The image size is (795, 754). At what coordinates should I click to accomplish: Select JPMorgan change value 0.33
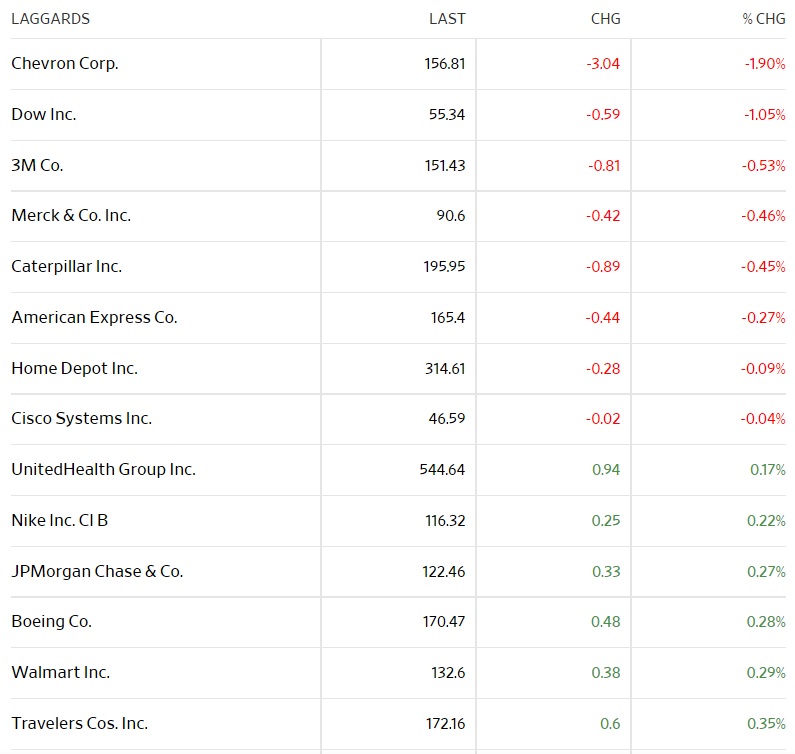coord(606,572)
